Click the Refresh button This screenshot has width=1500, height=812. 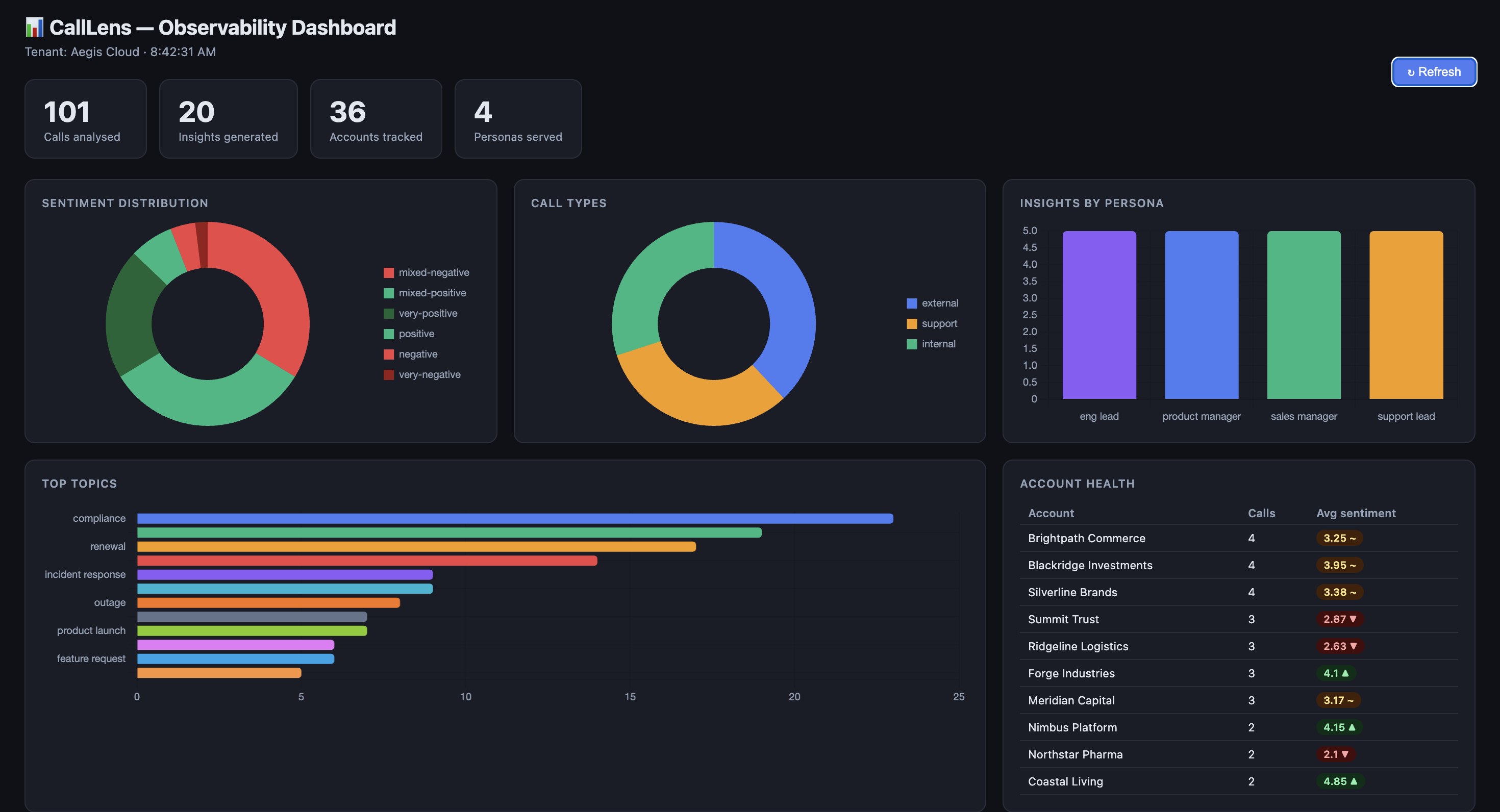[x=1434, y=71]
